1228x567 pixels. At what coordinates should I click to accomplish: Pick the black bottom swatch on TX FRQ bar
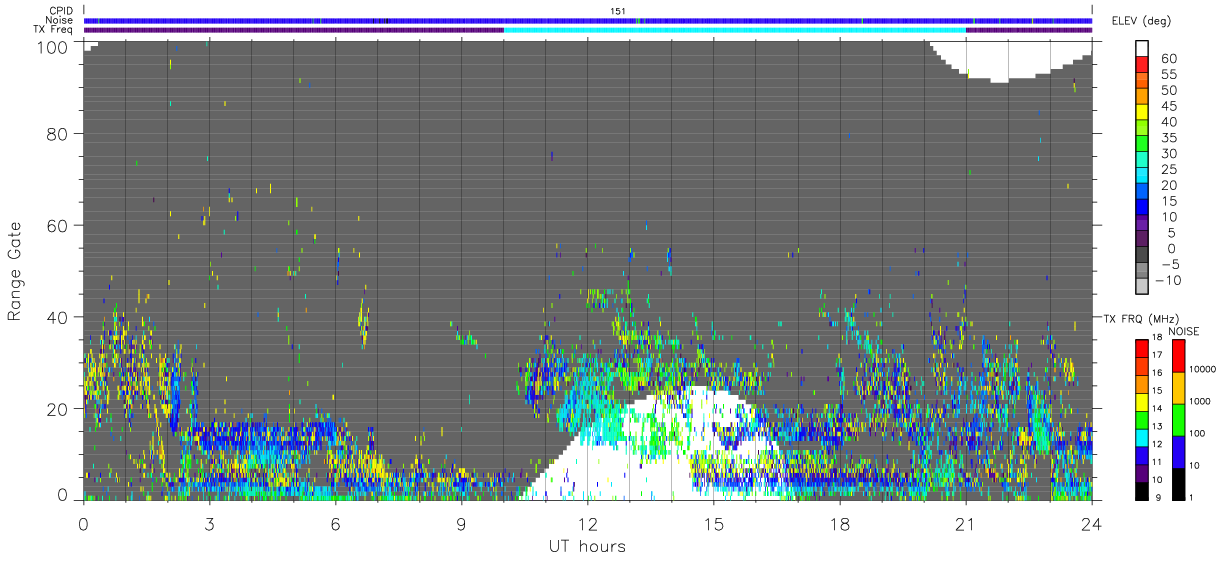[1142, 491]
